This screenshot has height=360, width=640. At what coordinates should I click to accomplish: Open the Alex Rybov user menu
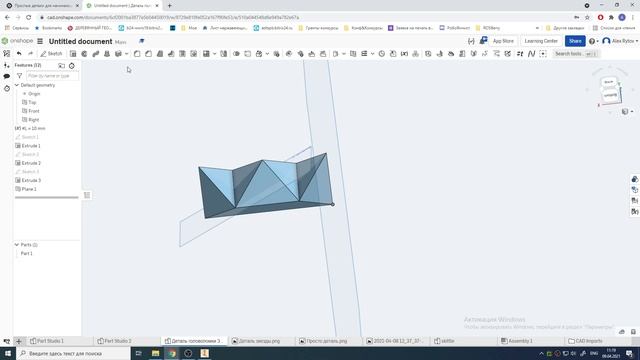point(620,41)
